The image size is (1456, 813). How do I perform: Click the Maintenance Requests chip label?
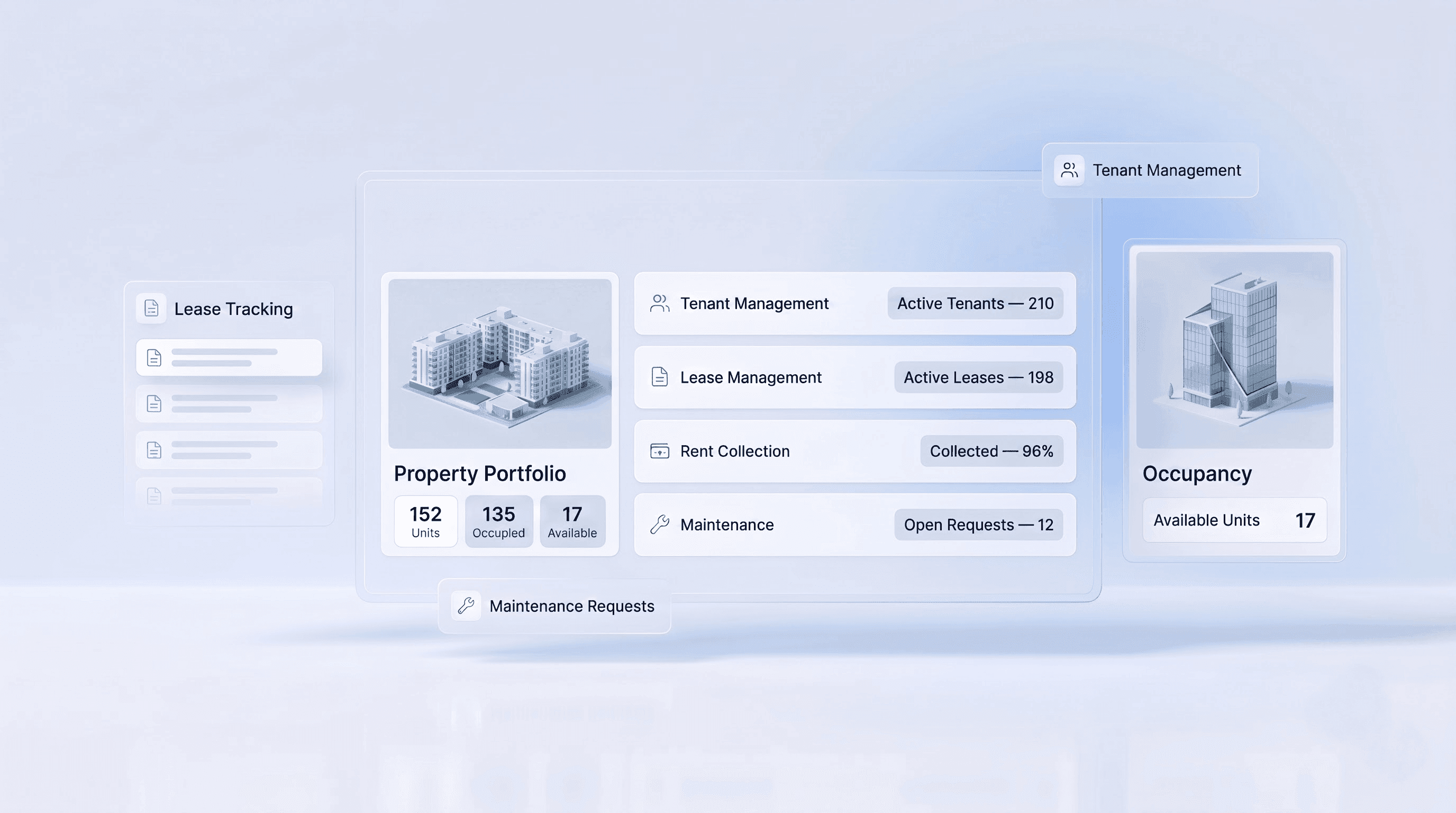572,606
